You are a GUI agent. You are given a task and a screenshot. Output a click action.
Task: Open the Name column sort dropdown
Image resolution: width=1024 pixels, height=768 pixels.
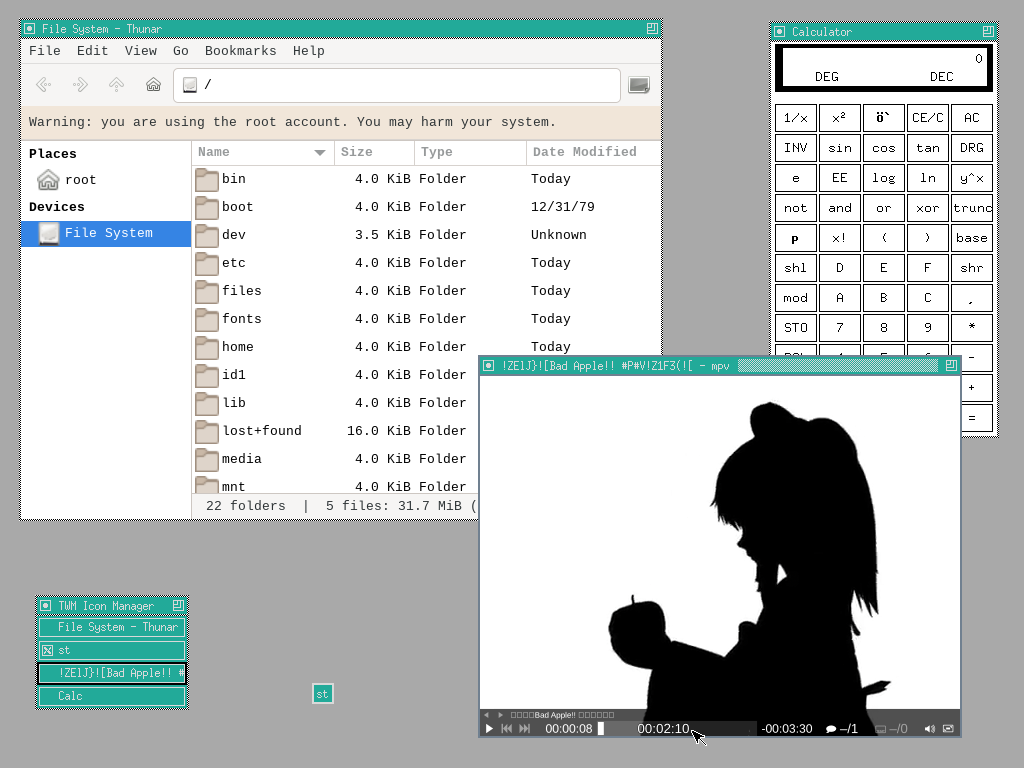(x=319, y=152)
